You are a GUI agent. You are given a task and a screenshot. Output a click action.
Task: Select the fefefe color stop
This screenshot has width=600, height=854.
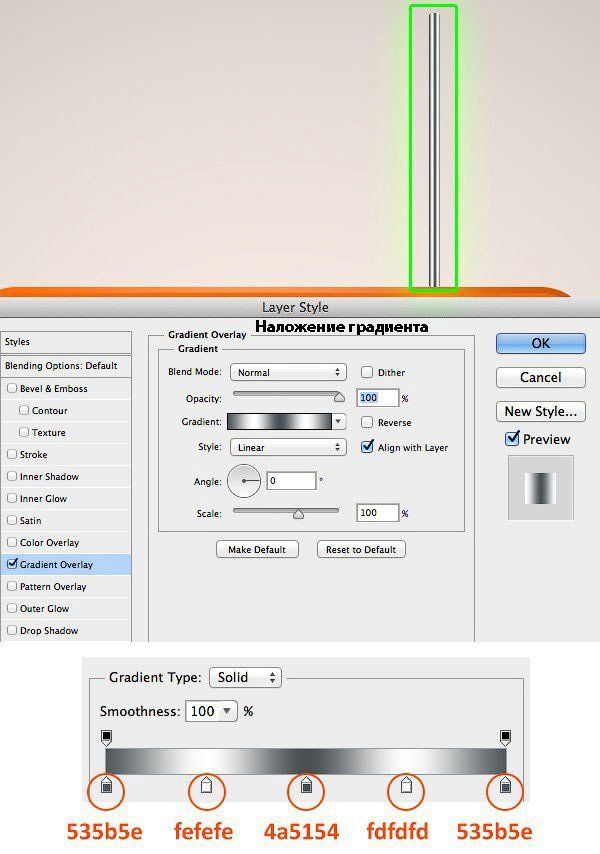click(x=206, y=785)
